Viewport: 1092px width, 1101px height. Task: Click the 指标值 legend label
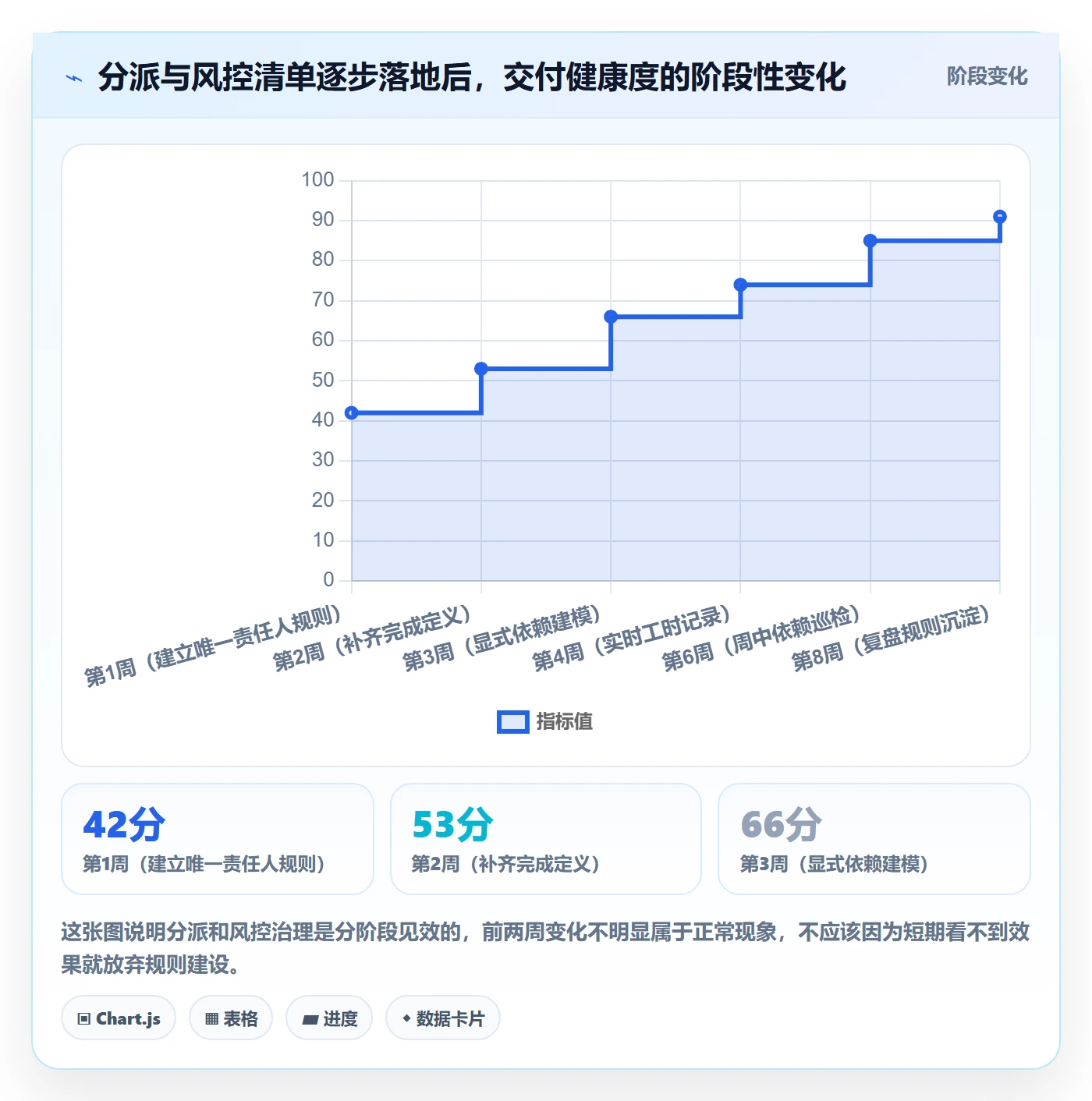(x=565, y=722)
